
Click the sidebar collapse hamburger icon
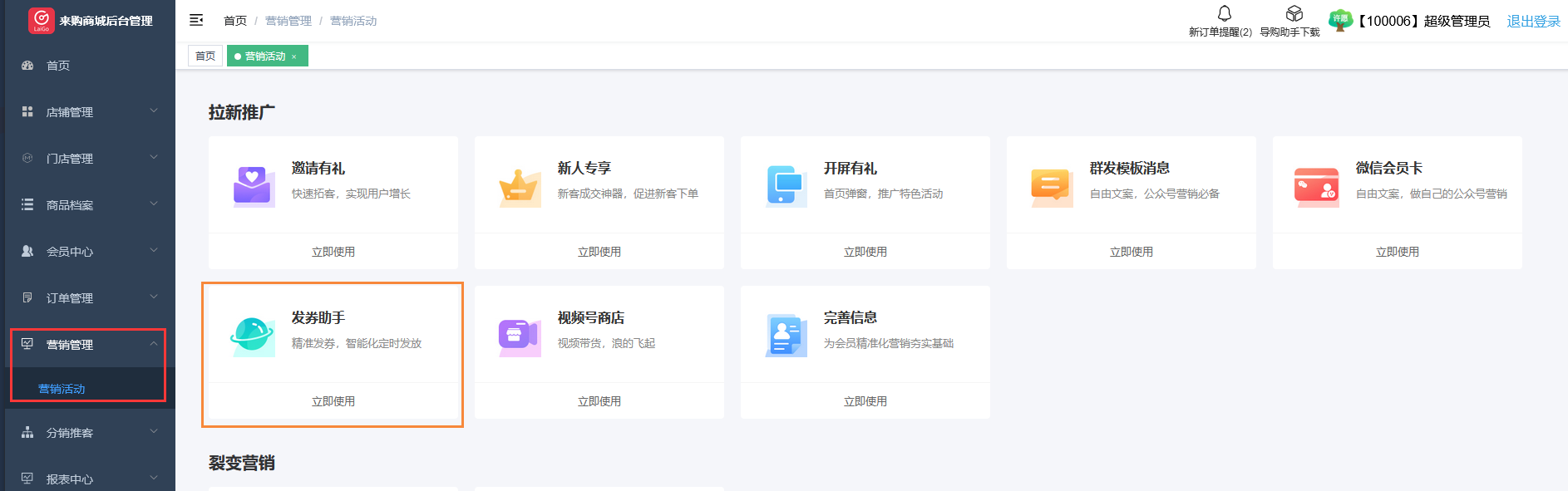(x=196, y=20)
